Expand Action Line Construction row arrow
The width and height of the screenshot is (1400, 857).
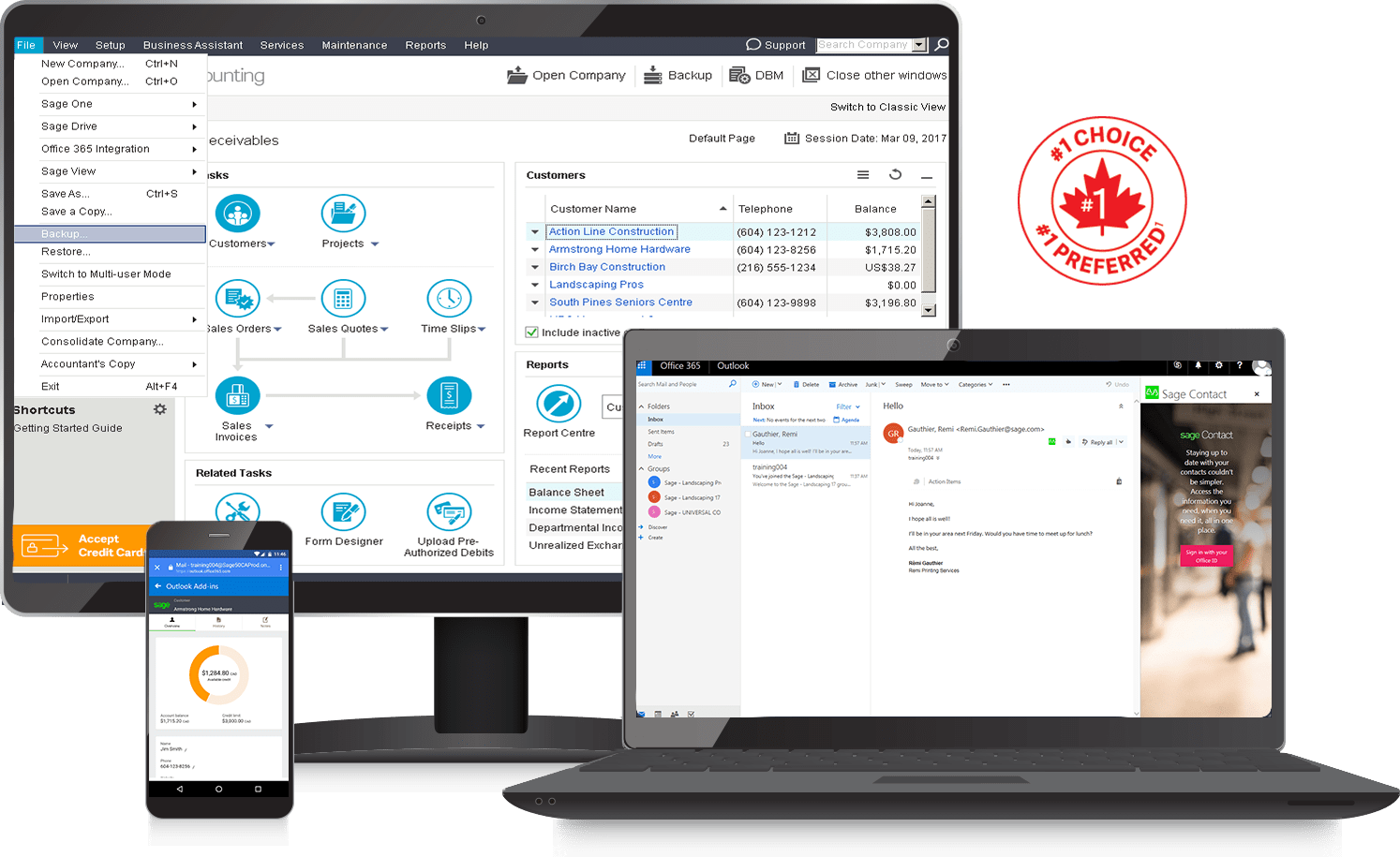tap(535, 232)
